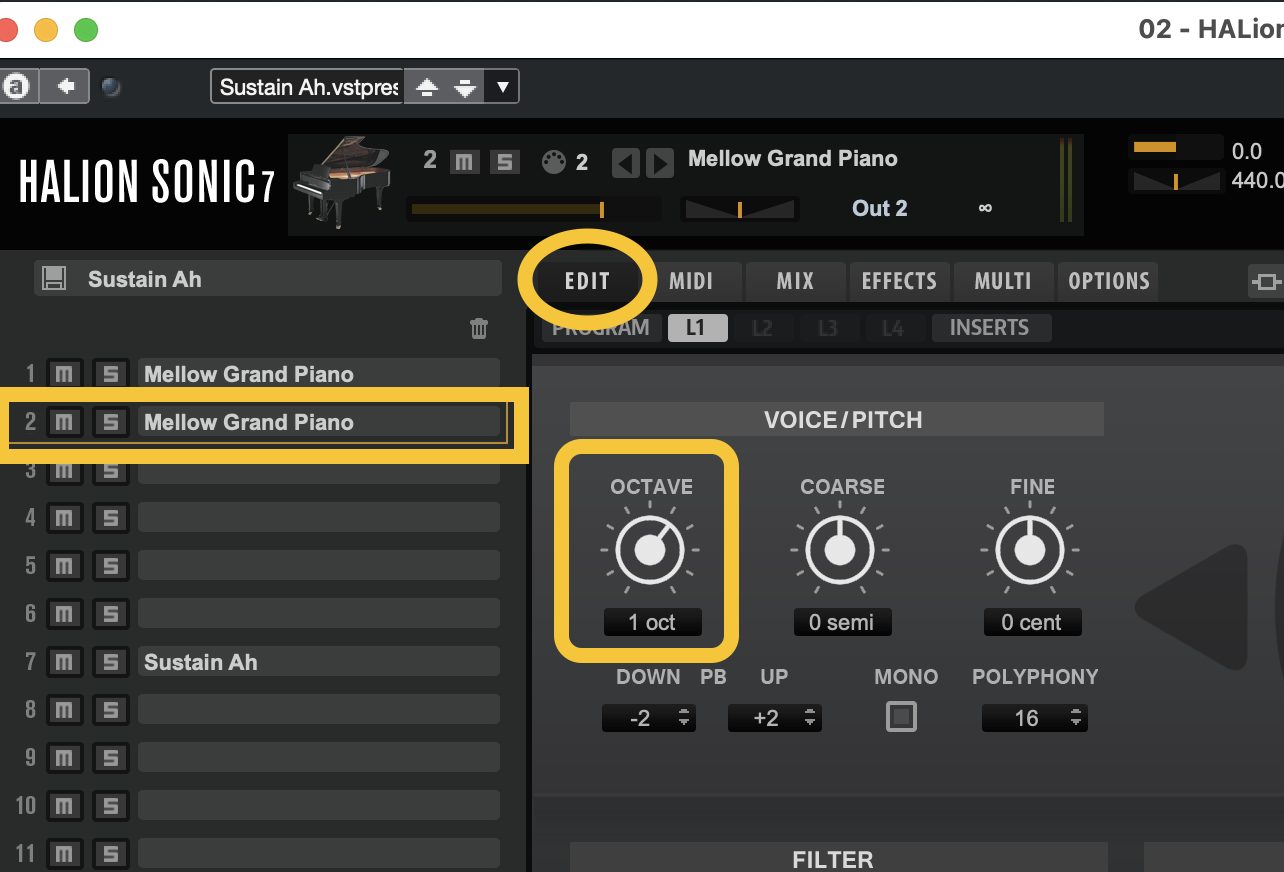
Task: Enable the MONO checkbox
Action: [900, 717]
